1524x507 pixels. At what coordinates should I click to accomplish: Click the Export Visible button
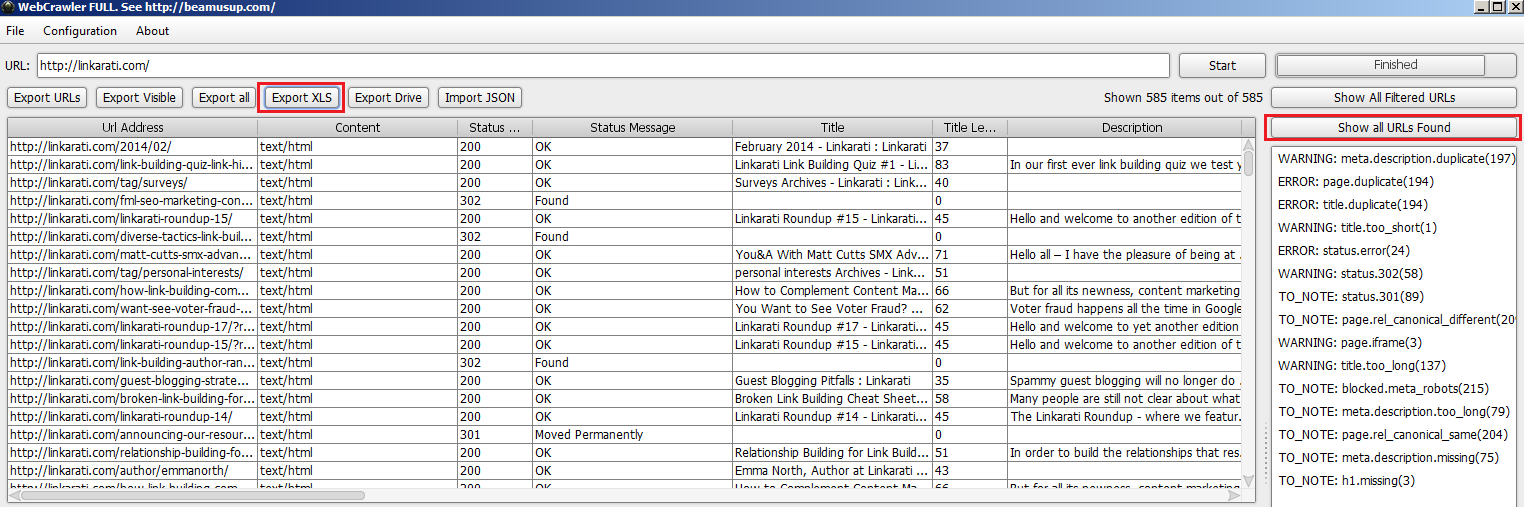point(140,98)
